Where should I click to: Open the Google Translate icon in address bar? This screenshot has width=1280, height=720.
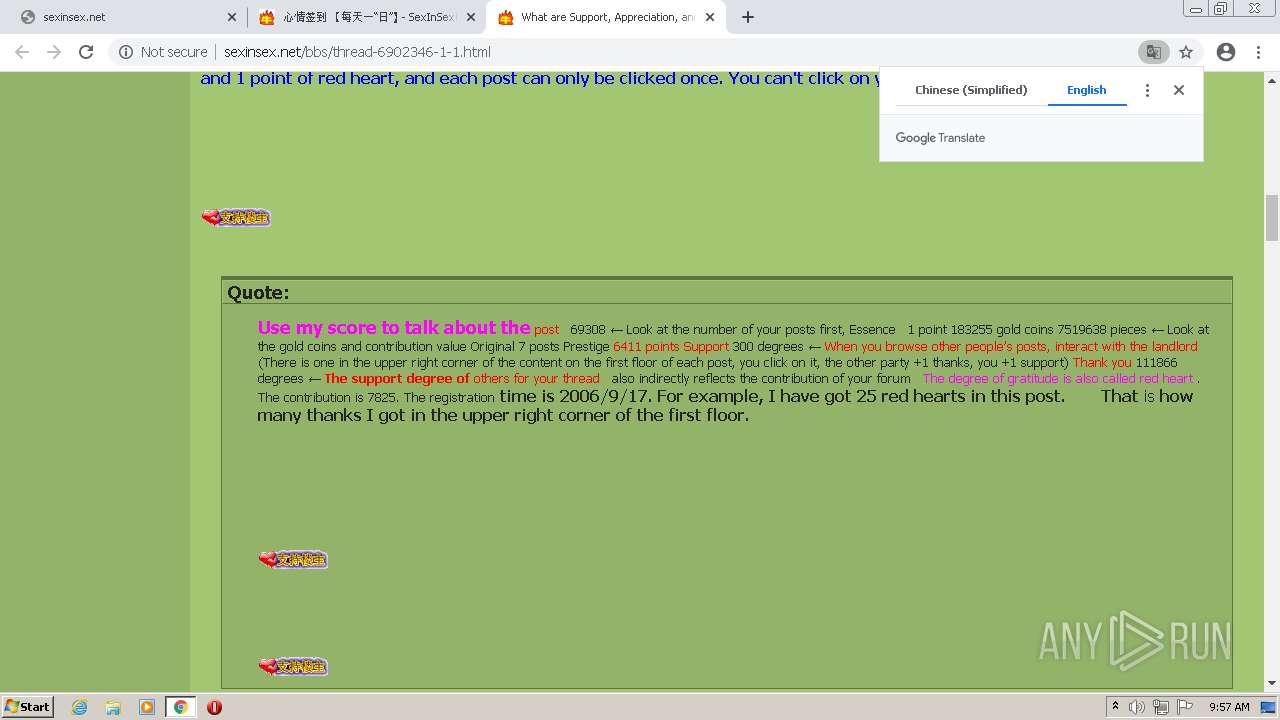[x=1153, y=52]
